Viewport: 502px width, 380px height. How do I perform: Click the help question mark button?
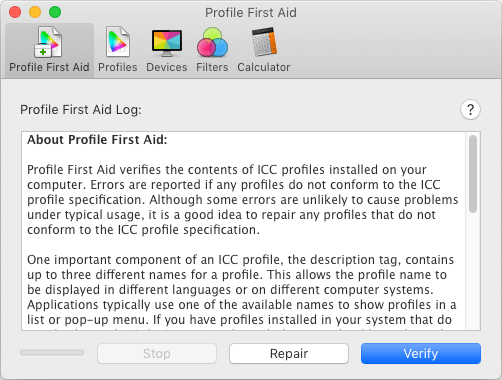tap(470, 109)
